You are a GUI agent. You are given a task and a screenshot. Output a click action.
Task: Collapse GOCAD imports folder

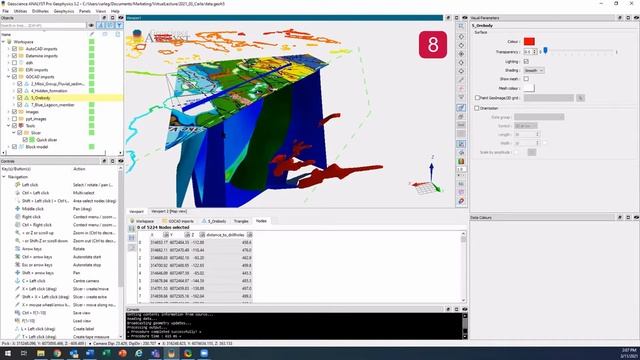pyautogui.click(x=9, y=77)
